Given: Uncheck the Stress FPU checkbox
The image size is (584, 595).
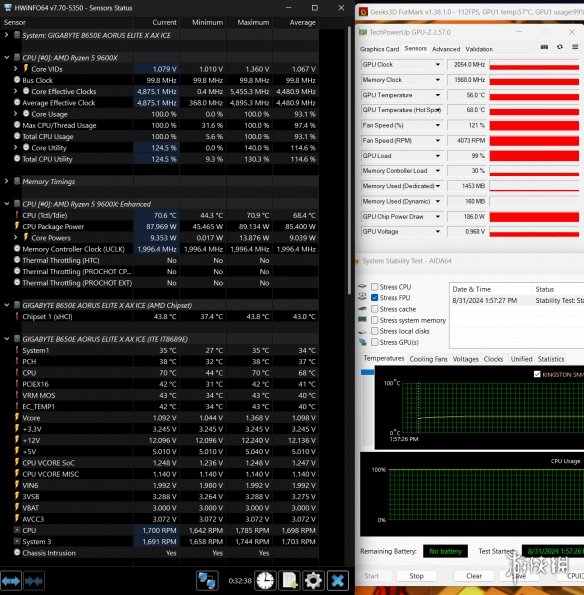Looking at the screenshot, I should click(375, 298).
